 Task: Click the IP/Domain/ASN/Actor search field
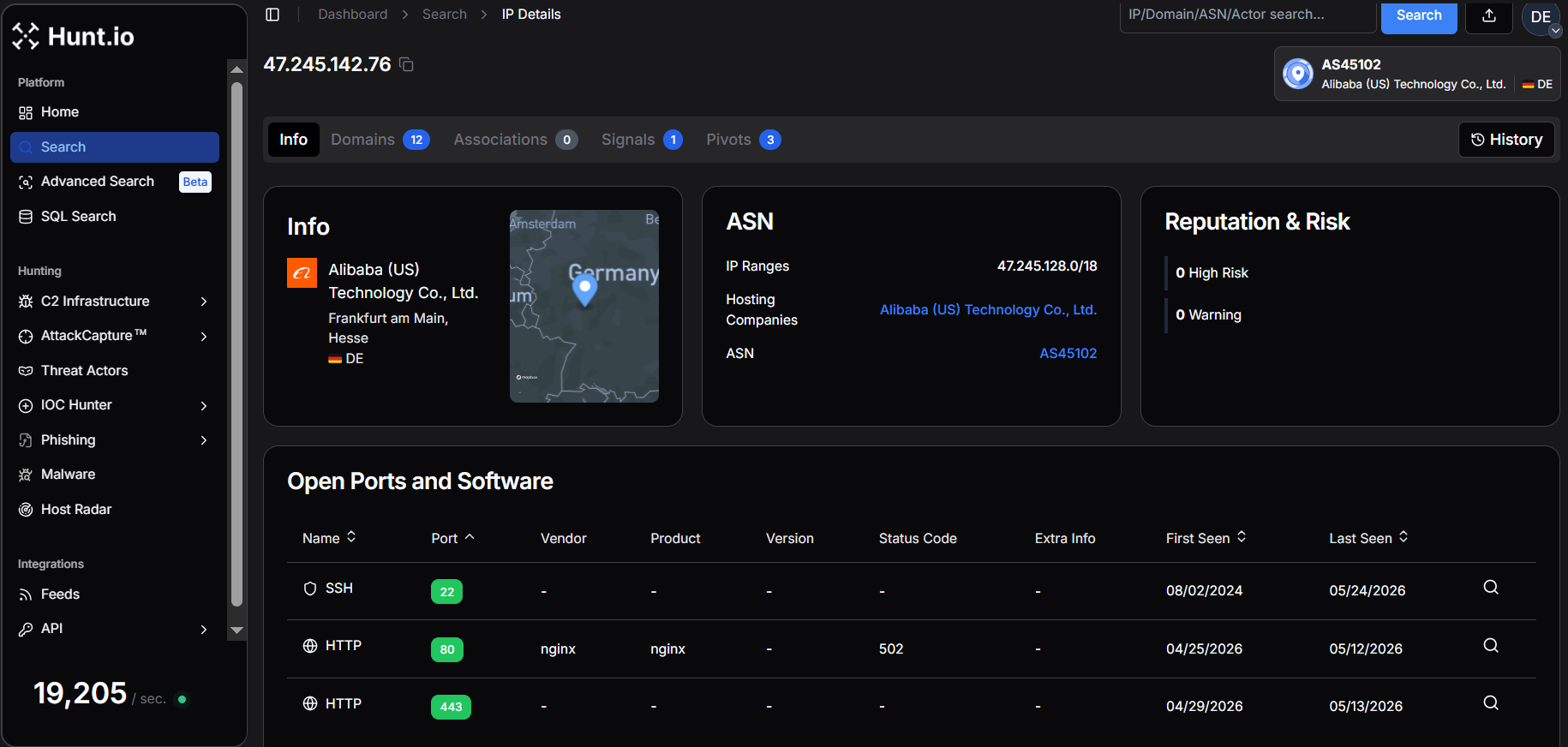[x=1248, y=15]
